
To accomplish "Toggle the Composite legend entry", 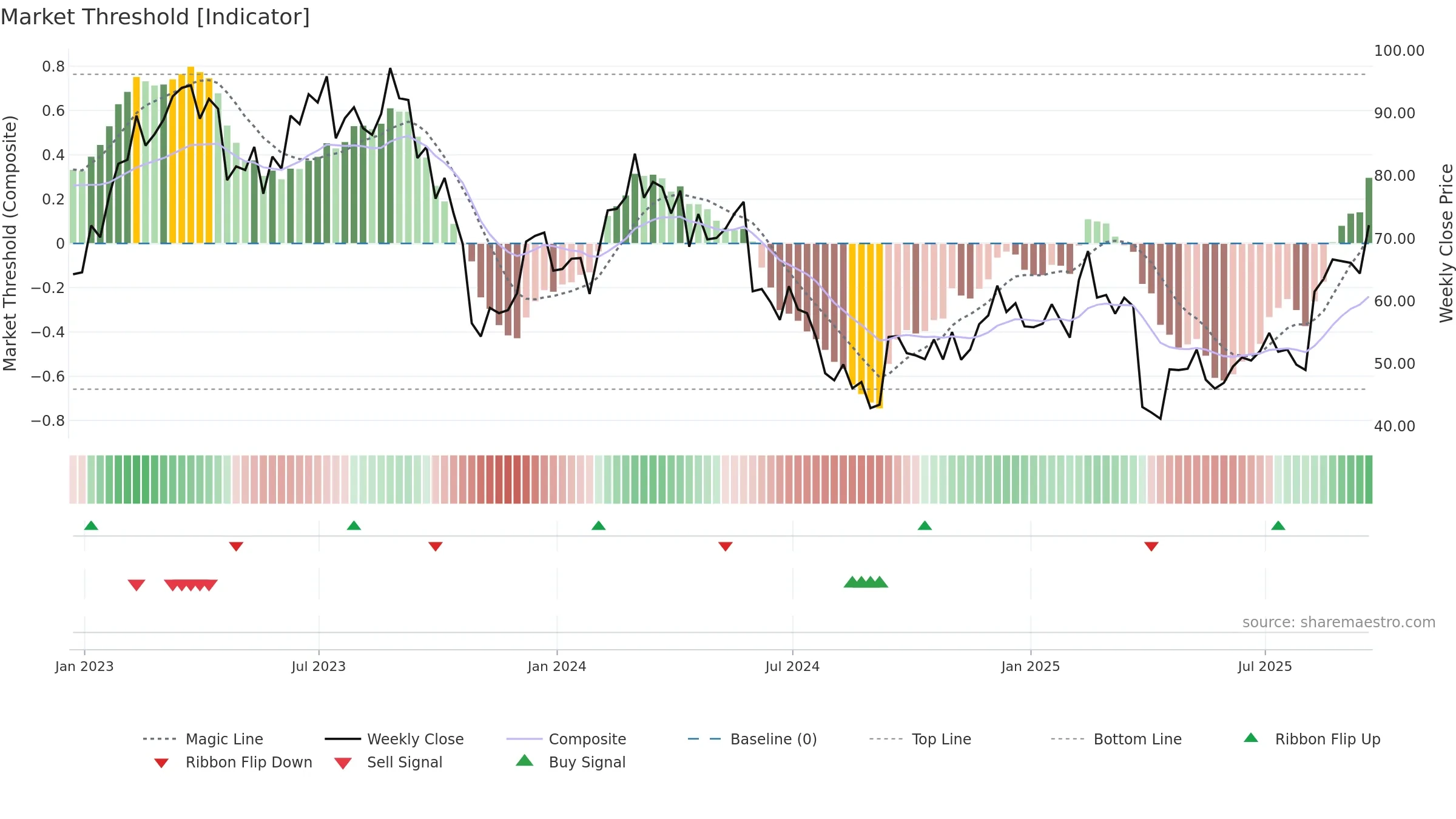I will 566,739.
